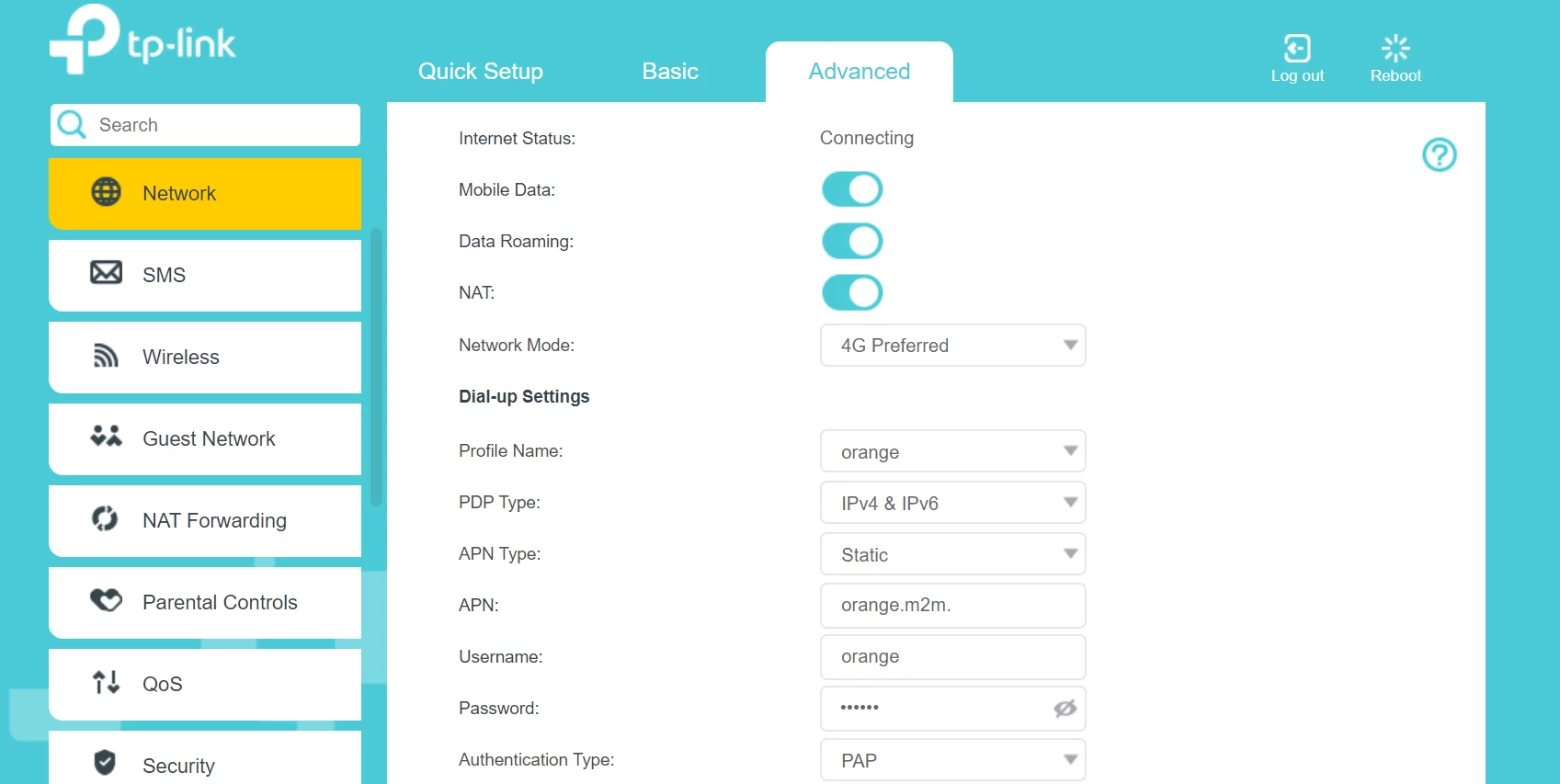1560x784 pixels.
Task: Switch to the Basic tab
Action: tap(670, 72)
